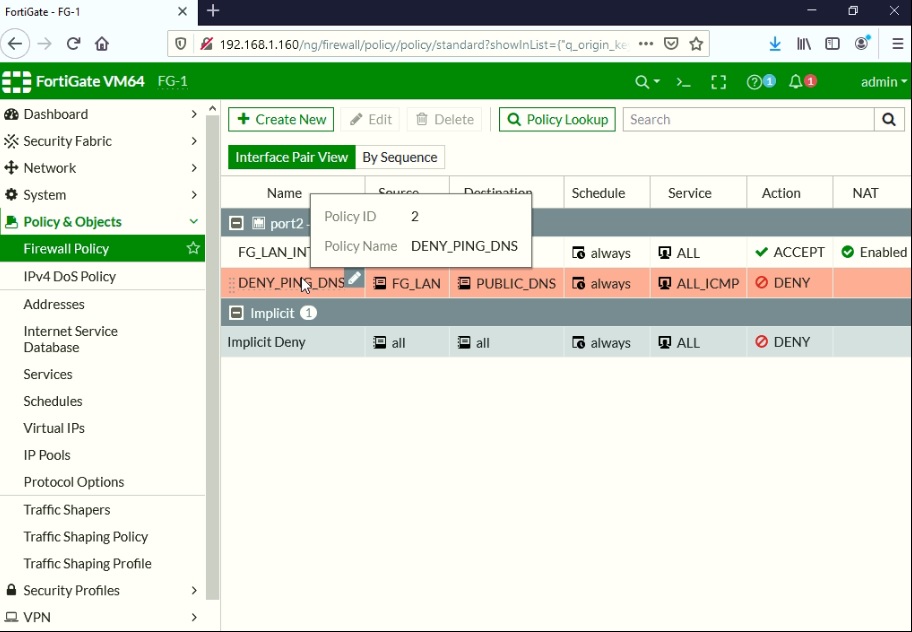Click the edit pencil on DENY_PING_DNS policy
Image resolution: width=912 pixels, height=632 pixels.
point(354,277)
